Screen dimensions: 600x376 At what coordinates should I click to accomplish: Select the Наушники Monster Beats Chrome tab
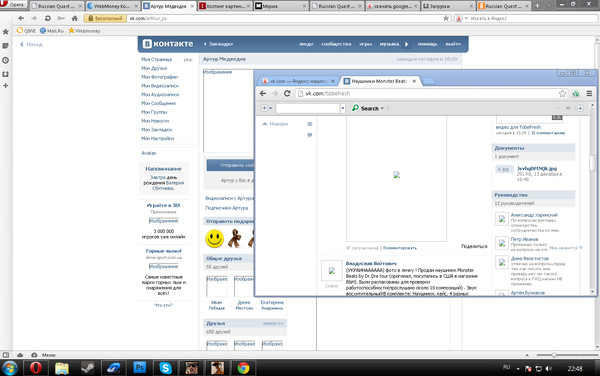point(380,81)
